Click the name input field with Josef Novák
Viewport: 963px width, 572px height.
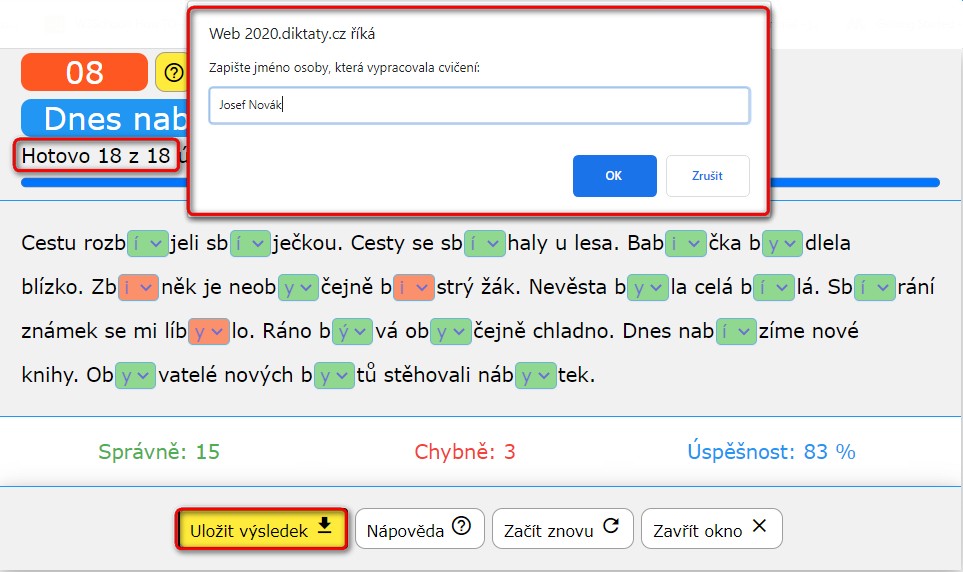[x=479, y=105]
